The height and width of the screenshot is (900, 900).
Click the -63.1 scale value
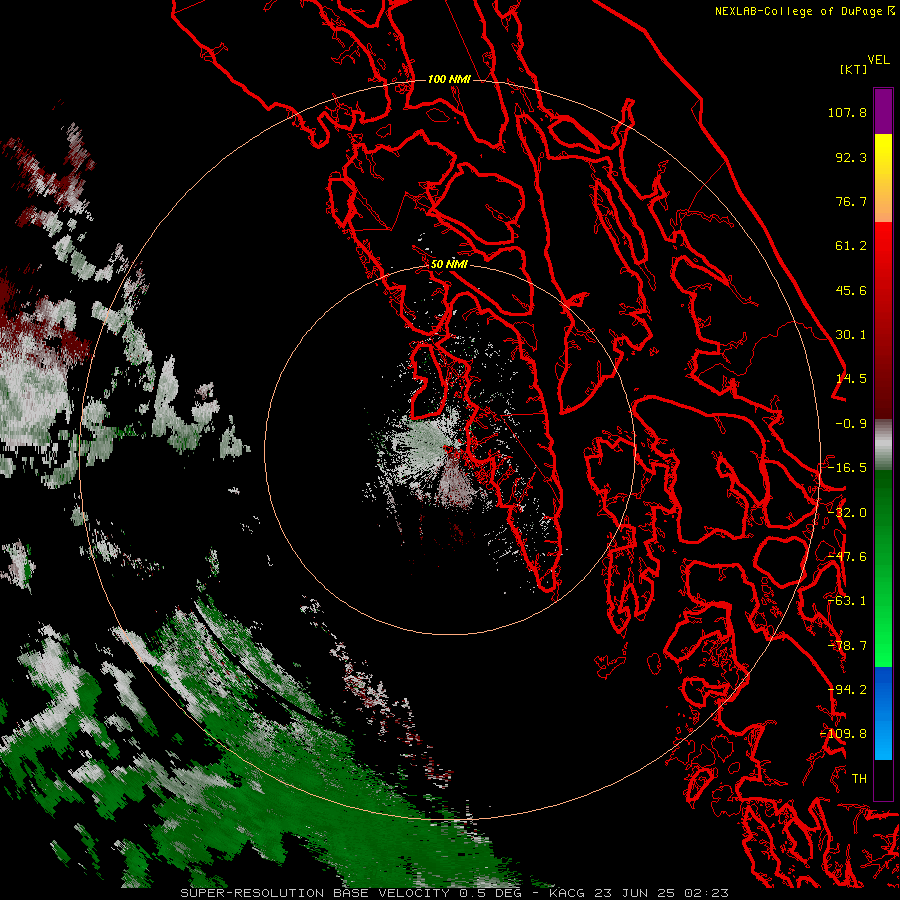pos(847,601)
